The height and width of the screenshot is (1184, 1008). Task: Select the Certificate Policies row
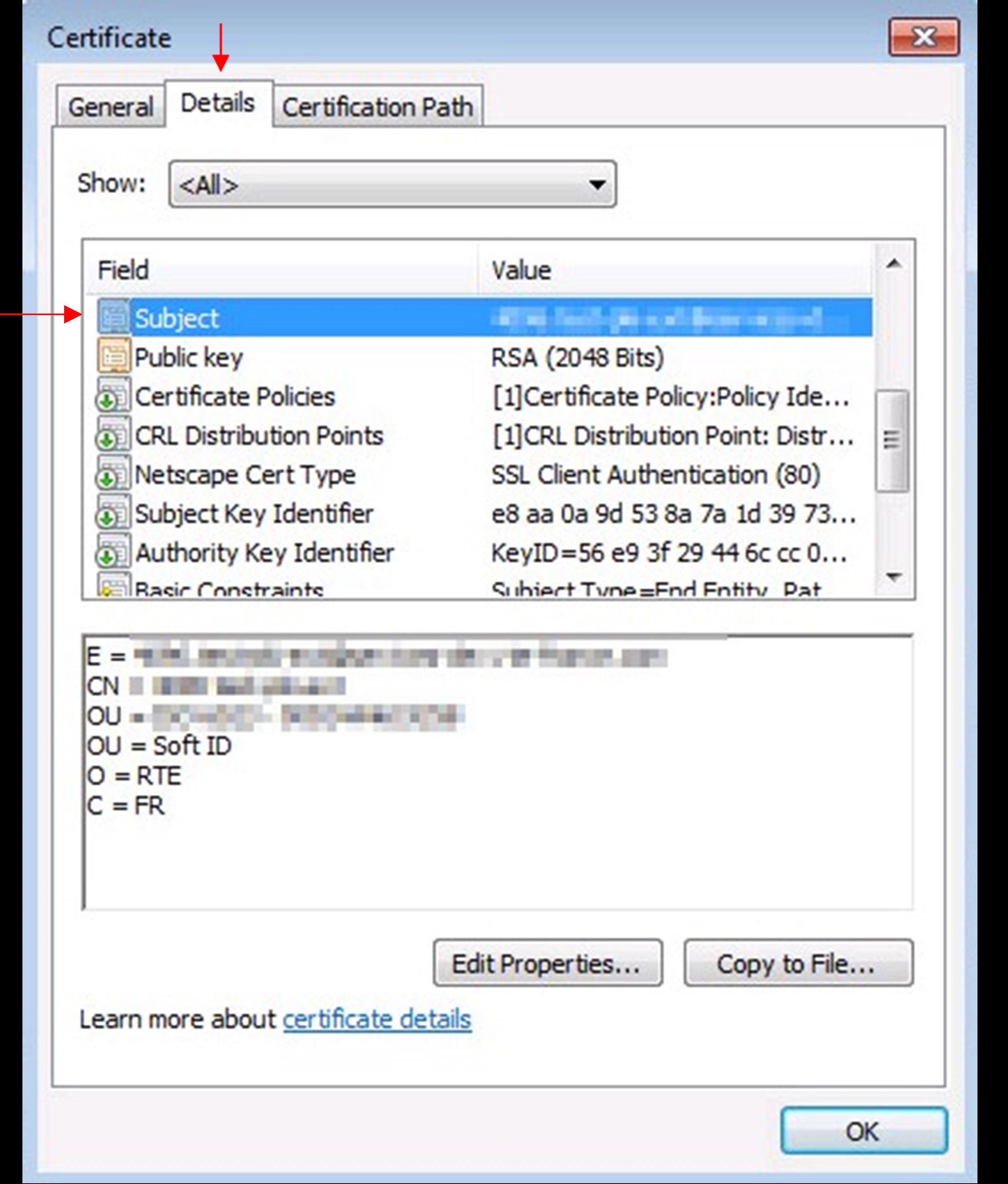485,396
